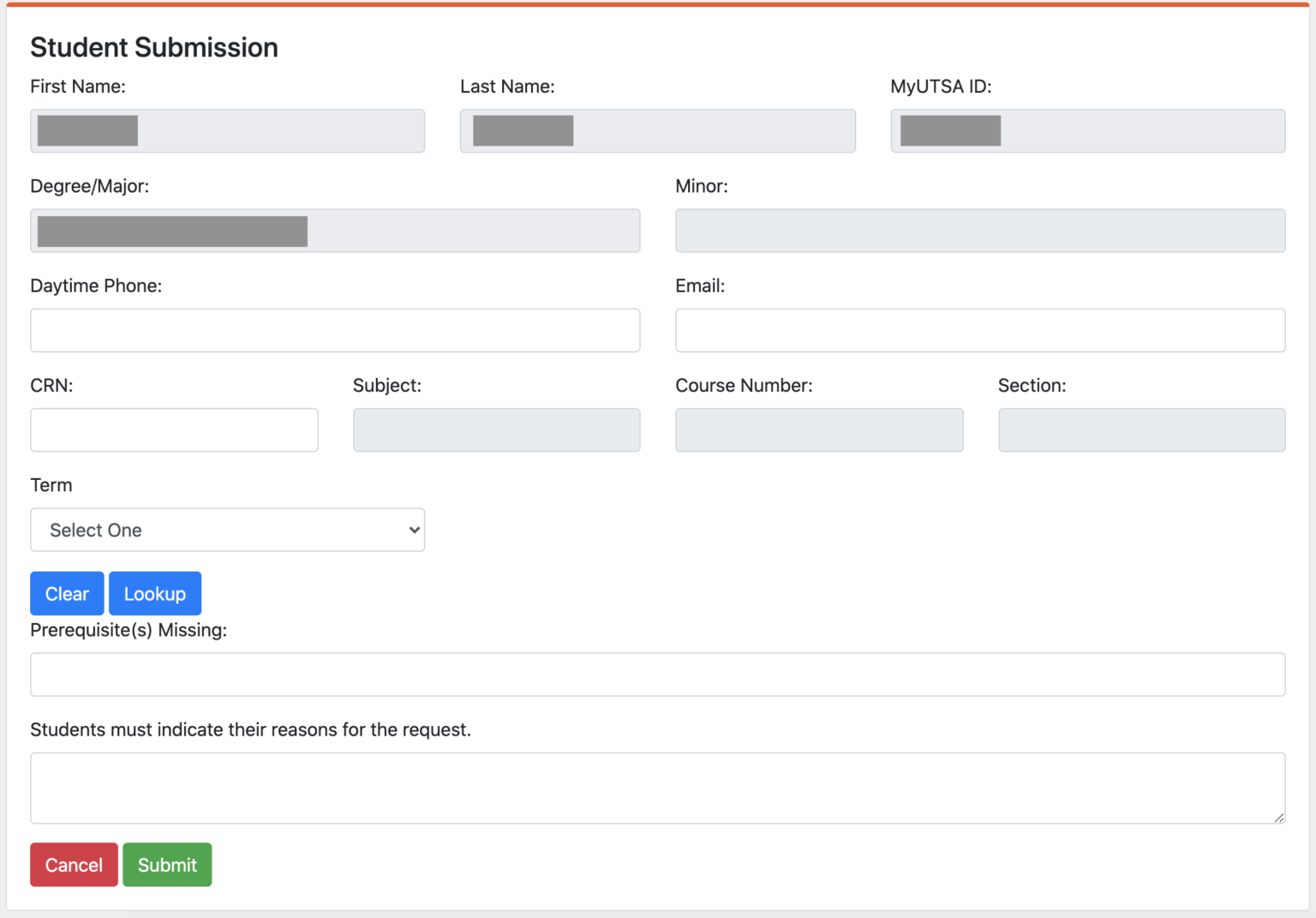The height and width of the screenshot is (918, 1316).
Task: Click the textarea resize handle
Action: coord(1278,818)
